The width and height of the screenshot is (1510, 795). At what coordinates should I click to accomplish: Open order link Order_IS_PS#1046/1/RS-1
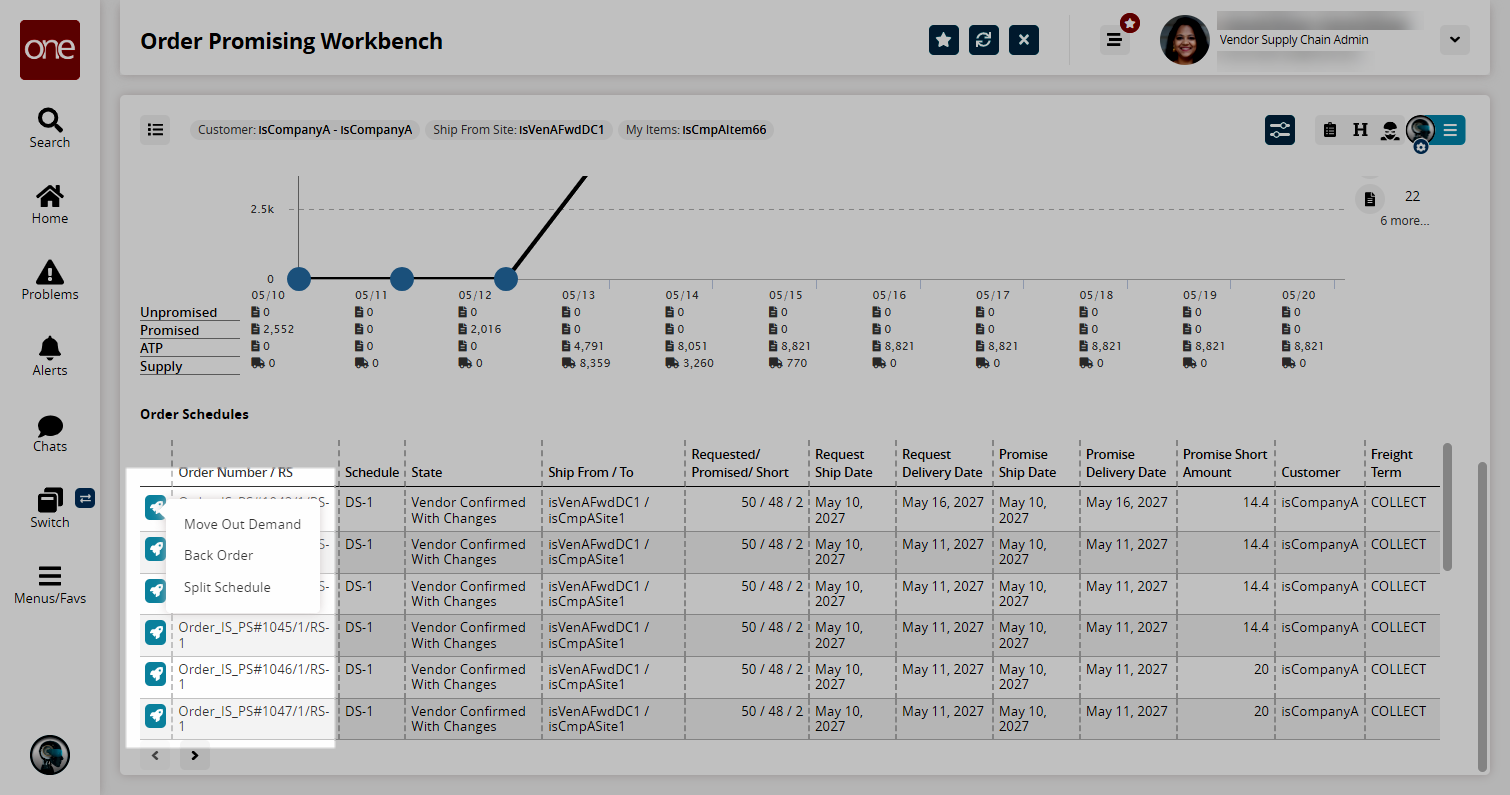[x=254, y=677]
